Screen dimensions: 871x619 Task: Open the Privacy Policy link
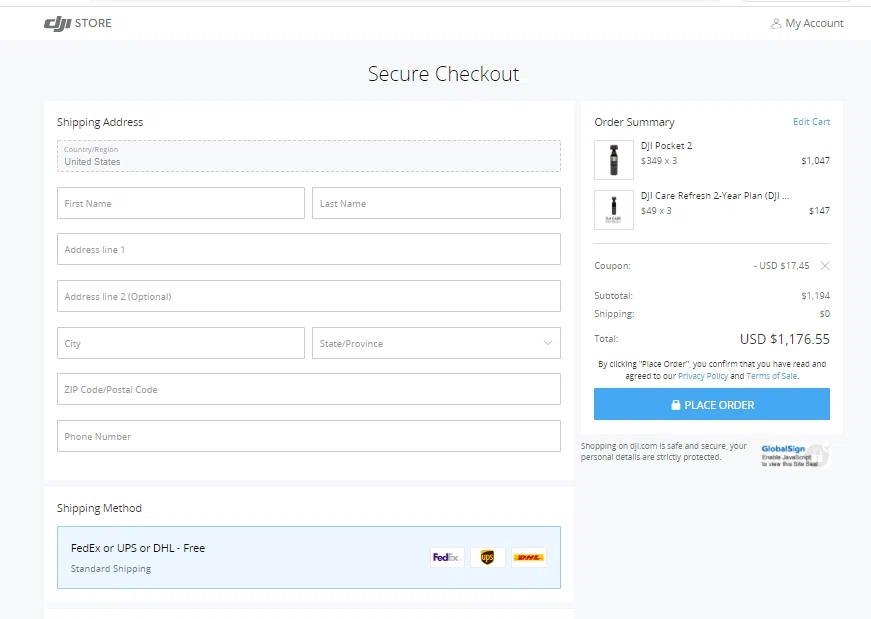click(x=703, y=376)
